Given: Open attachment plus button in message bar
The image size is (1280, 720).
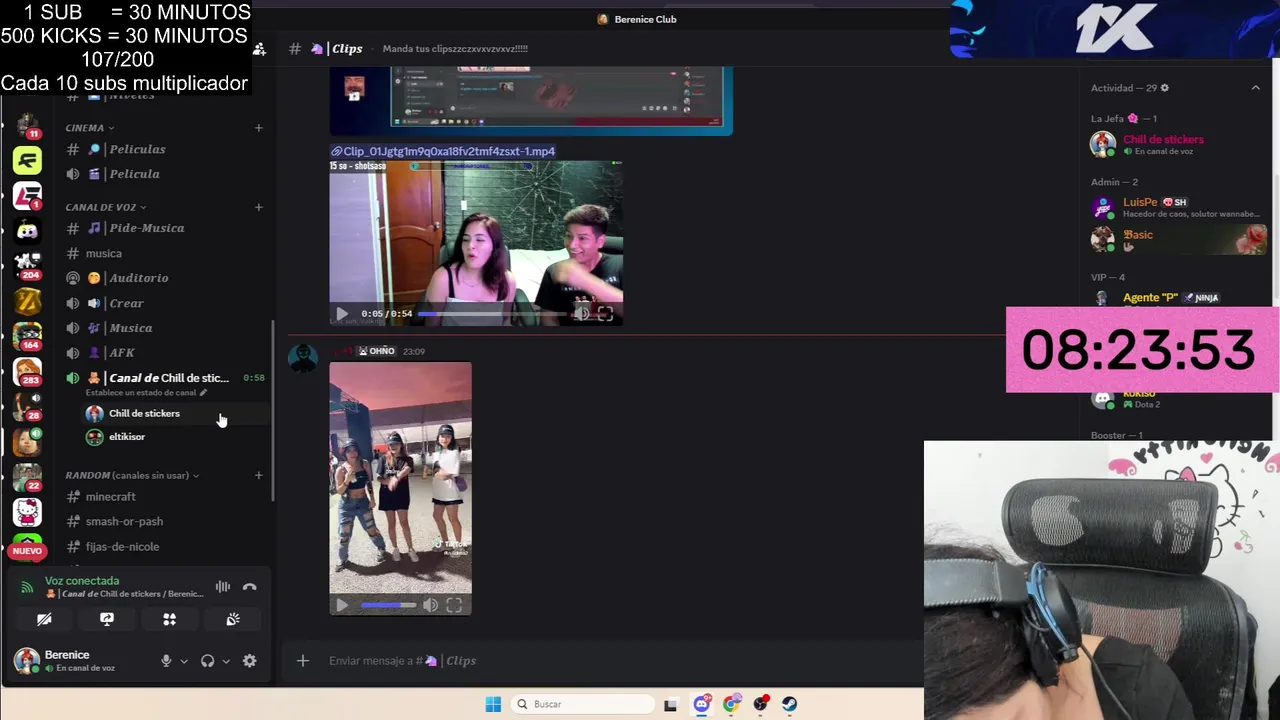Looking at the screenshot, I should point(303,661).
